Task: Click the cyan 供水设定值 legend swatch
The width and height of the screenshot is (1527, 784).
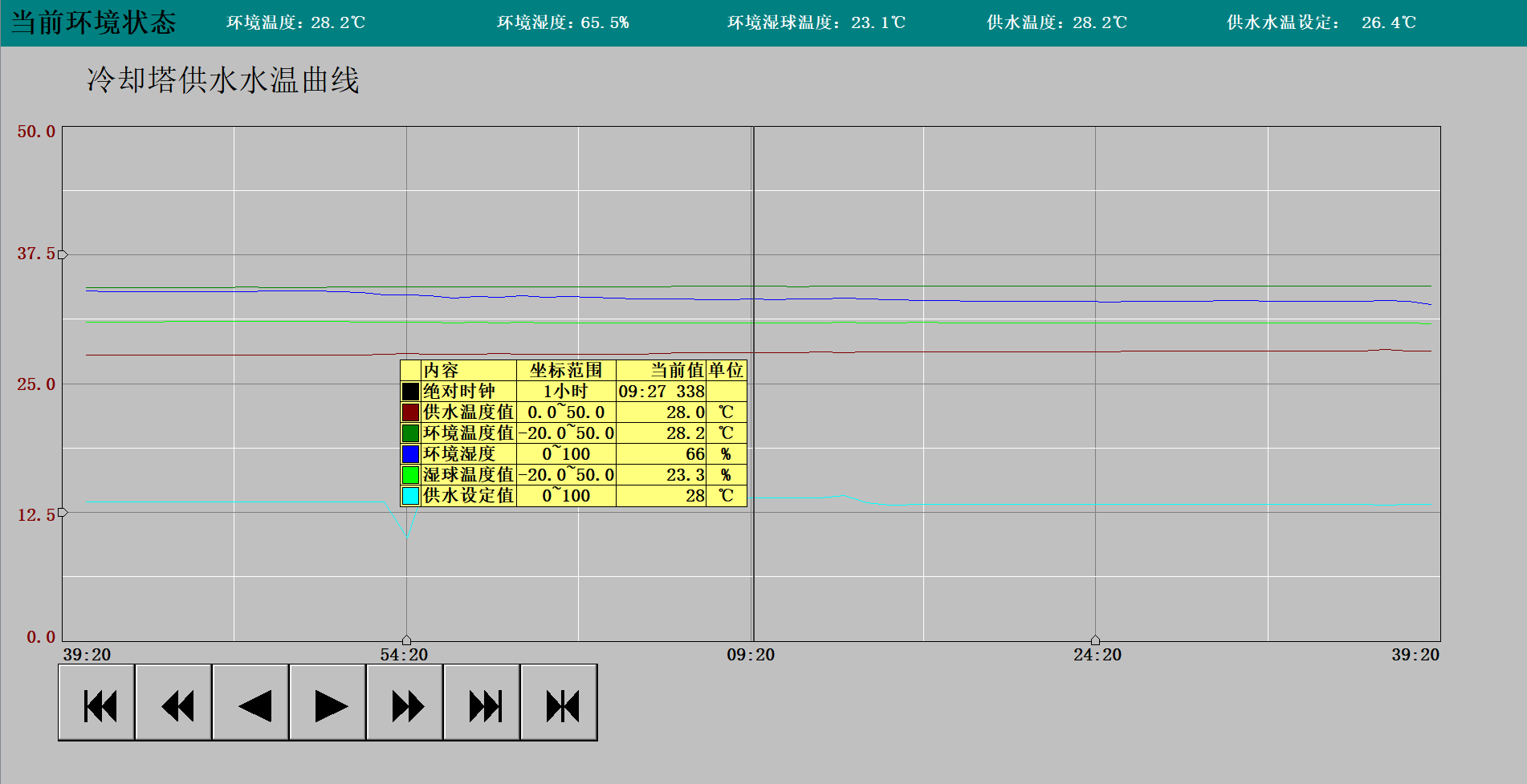Action: pos(410,496)
